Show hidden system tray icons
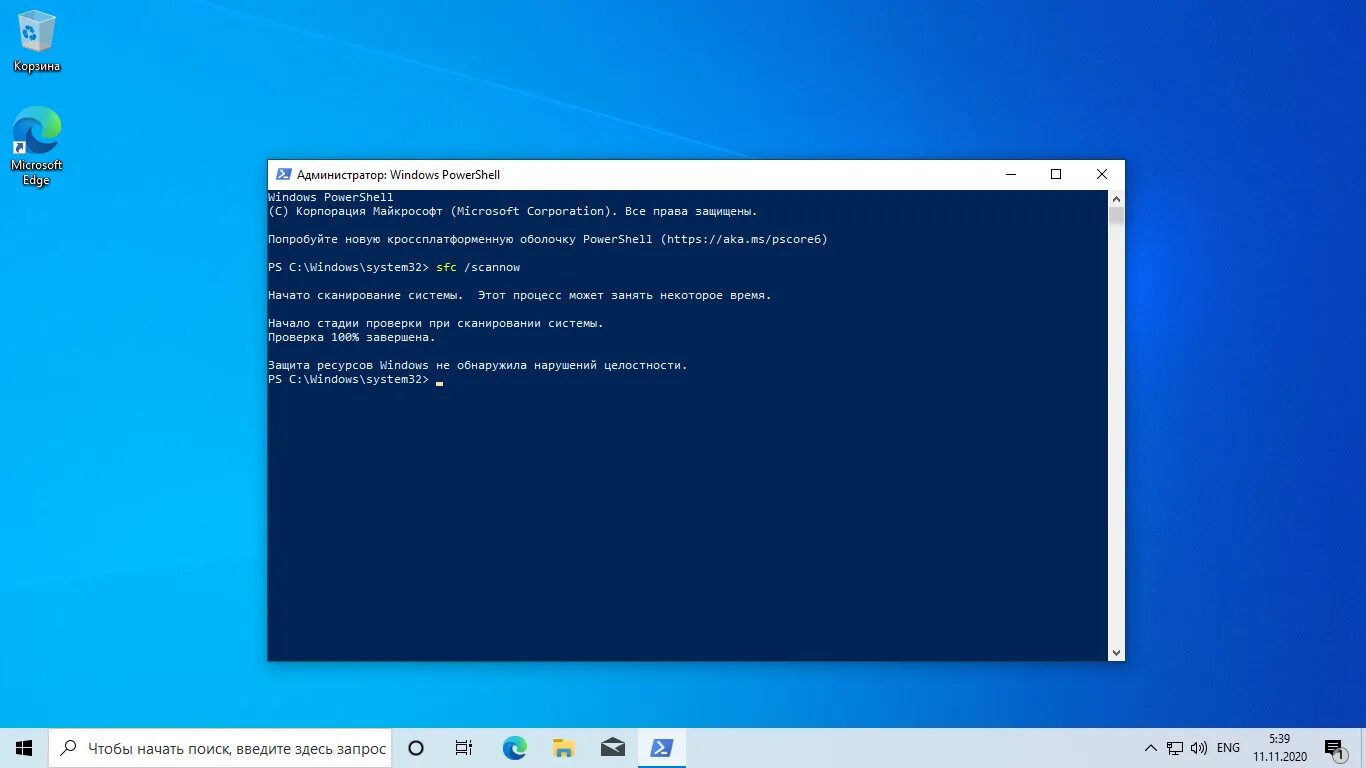 [x=1150, y=748]
